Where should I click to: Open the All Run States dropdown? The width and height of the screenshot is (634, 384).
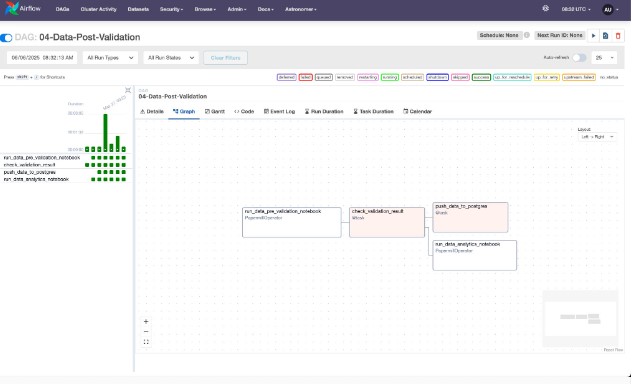tap(171, 58)
